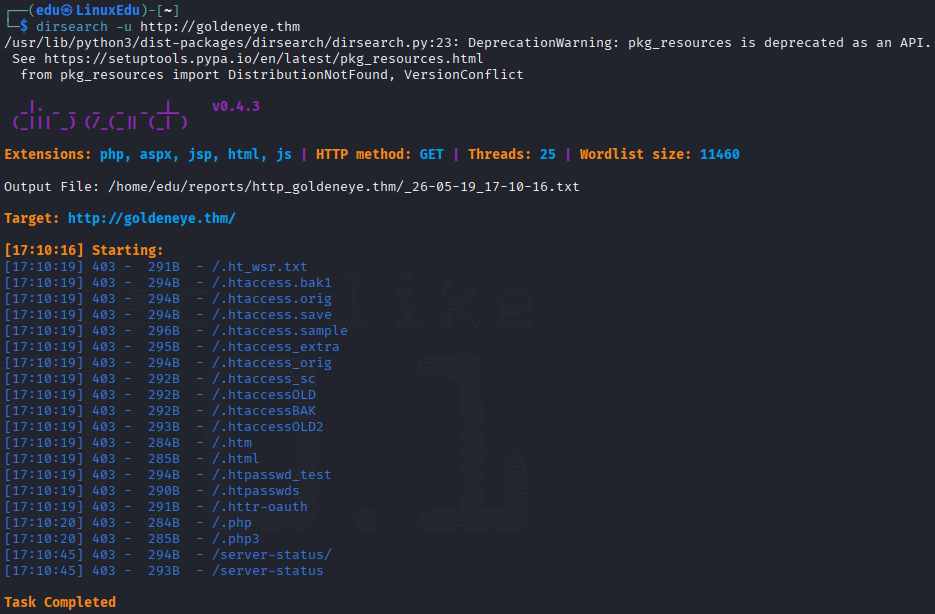
Task: Click the v0.4.3 version label
Action: tap(236, 107)
